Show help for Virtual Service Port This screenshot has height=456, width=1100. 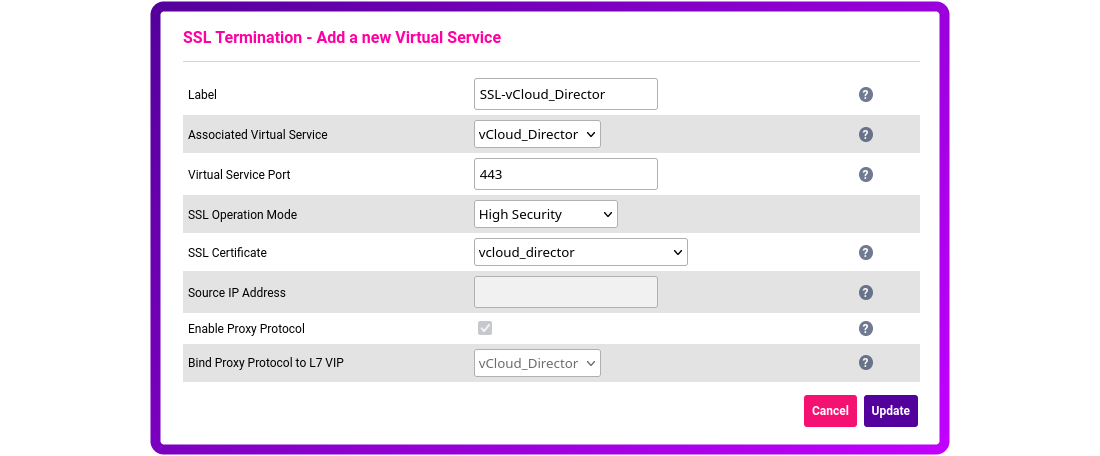(866, 175)
